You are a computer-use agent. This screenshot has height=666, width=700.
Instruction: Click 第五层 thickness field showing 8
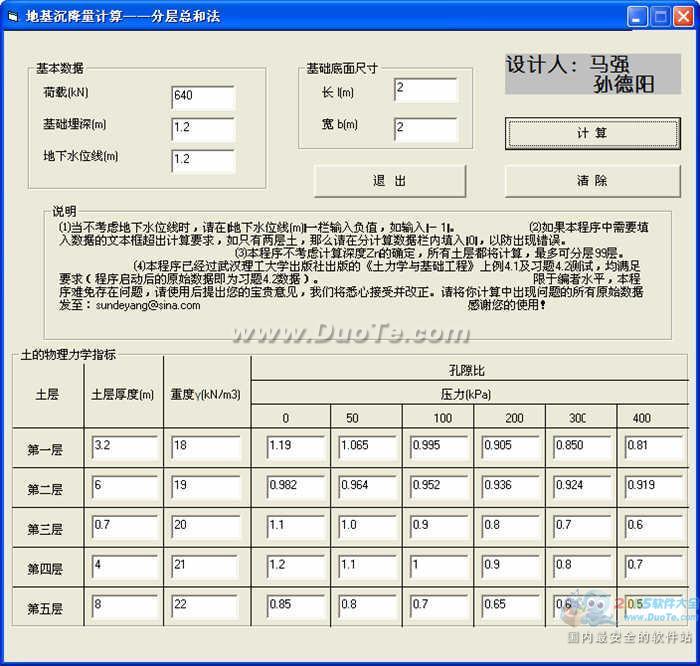(x=125, y=607)
